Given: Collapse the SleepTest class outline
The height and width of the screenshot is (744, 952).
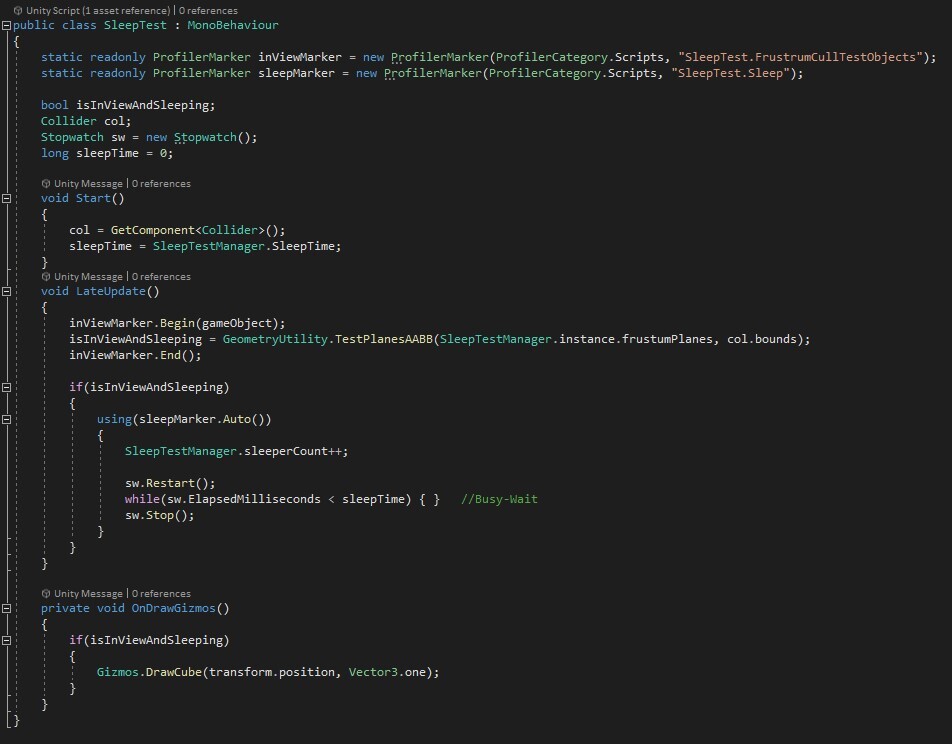Looking at the screenshot, I should (x=6, y=26).
